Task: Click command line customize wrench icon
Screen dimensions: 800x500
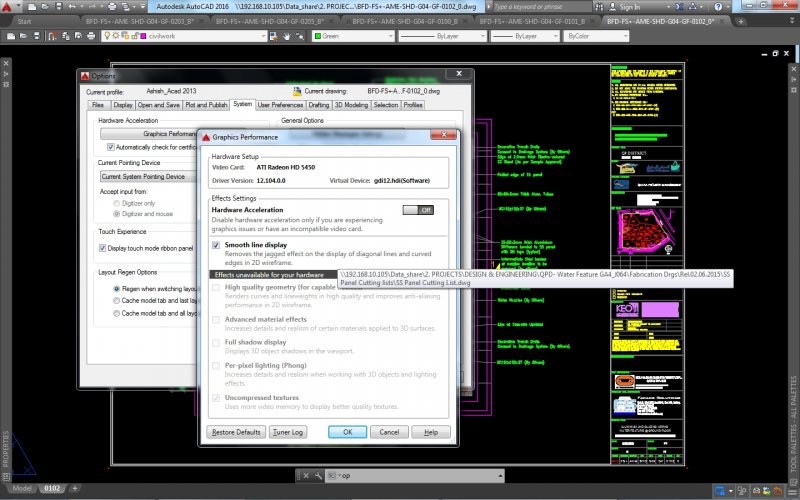Action: pyautogui.click(x=318, y=476)
